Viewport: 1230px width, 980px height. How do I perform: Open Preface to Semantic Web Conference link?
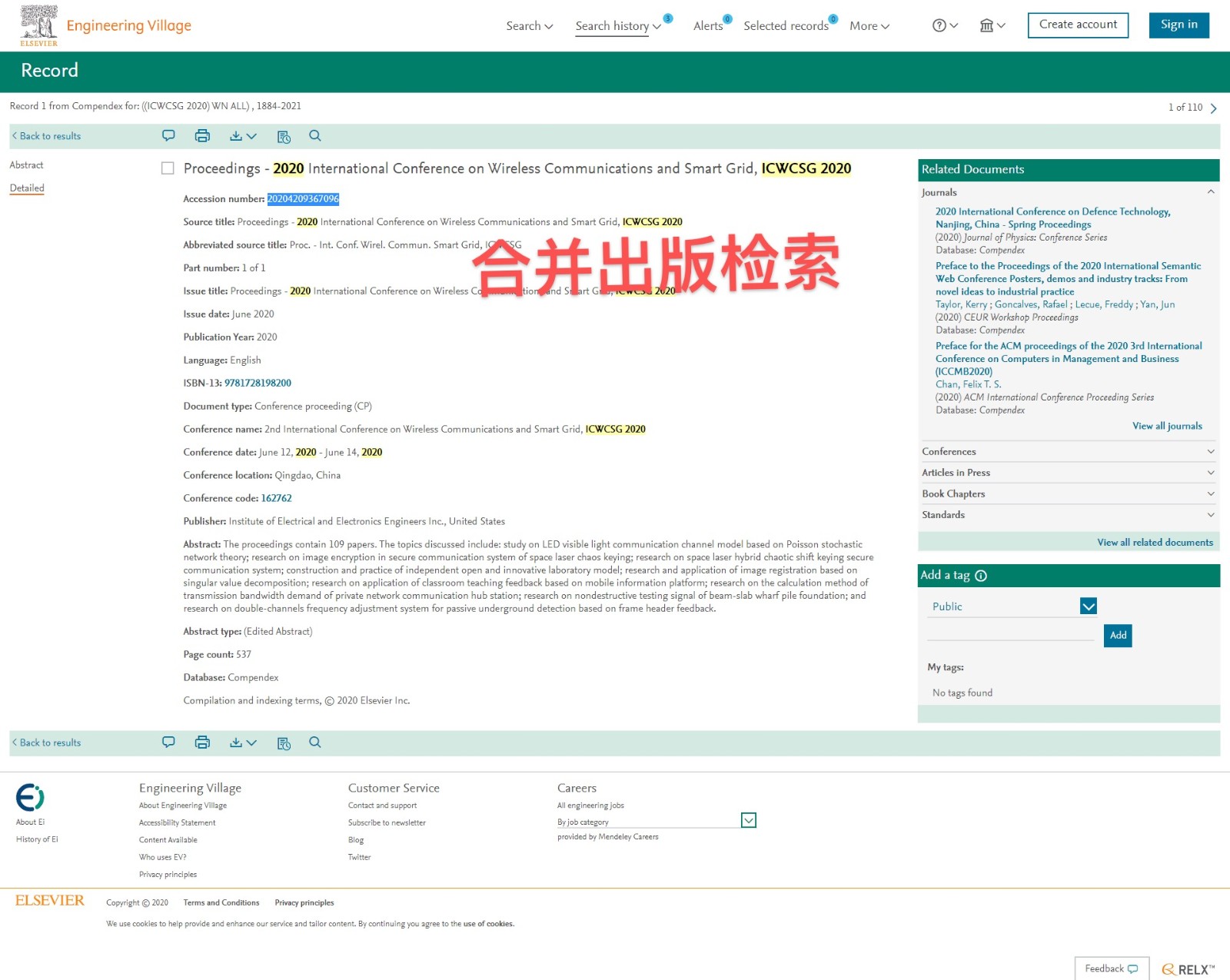click(x=1069, y=278)
